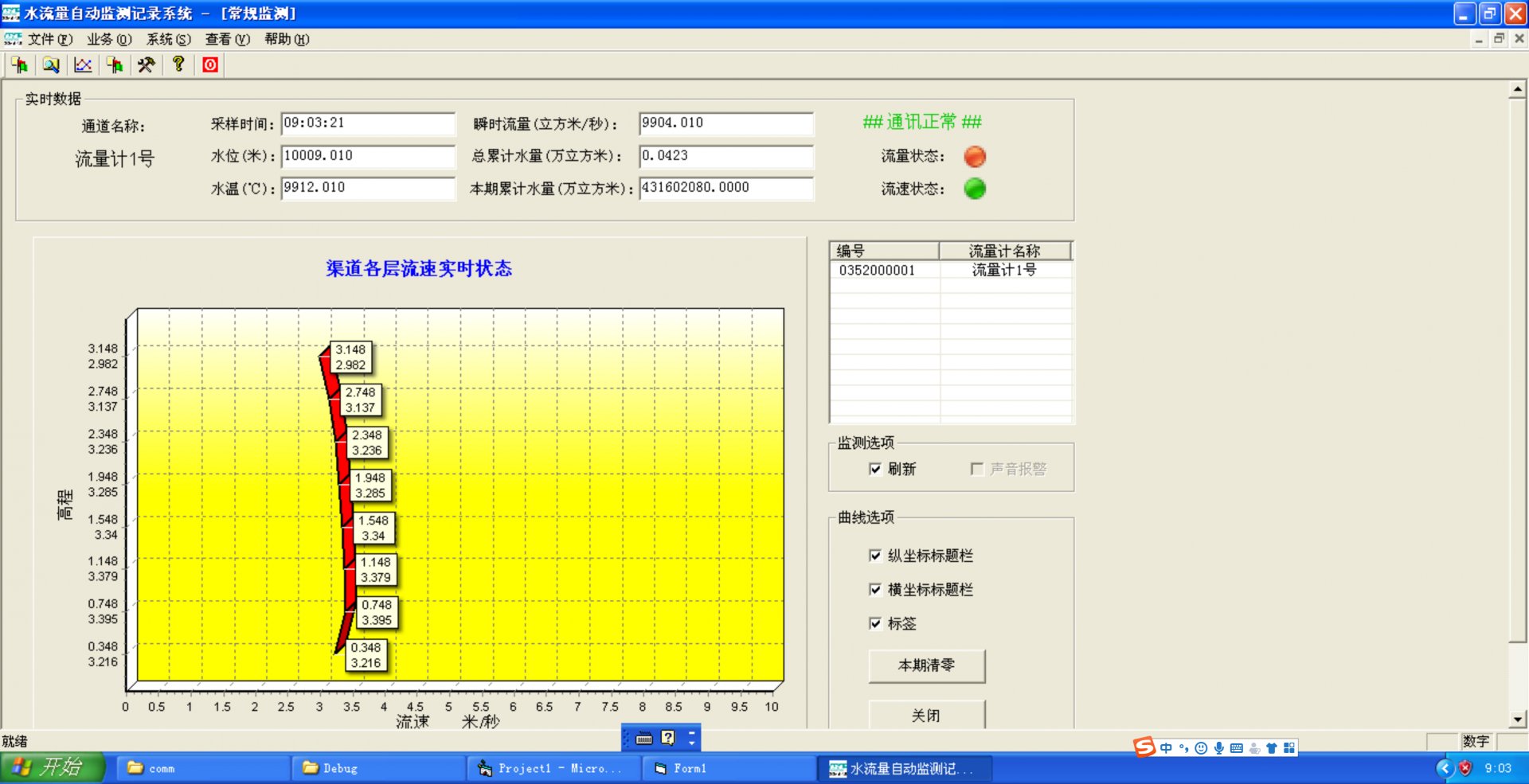The image size is (1529, 784).
Task: Click the 渠道各层流速实时状态 chart title
Action: [x=419, y=269]
